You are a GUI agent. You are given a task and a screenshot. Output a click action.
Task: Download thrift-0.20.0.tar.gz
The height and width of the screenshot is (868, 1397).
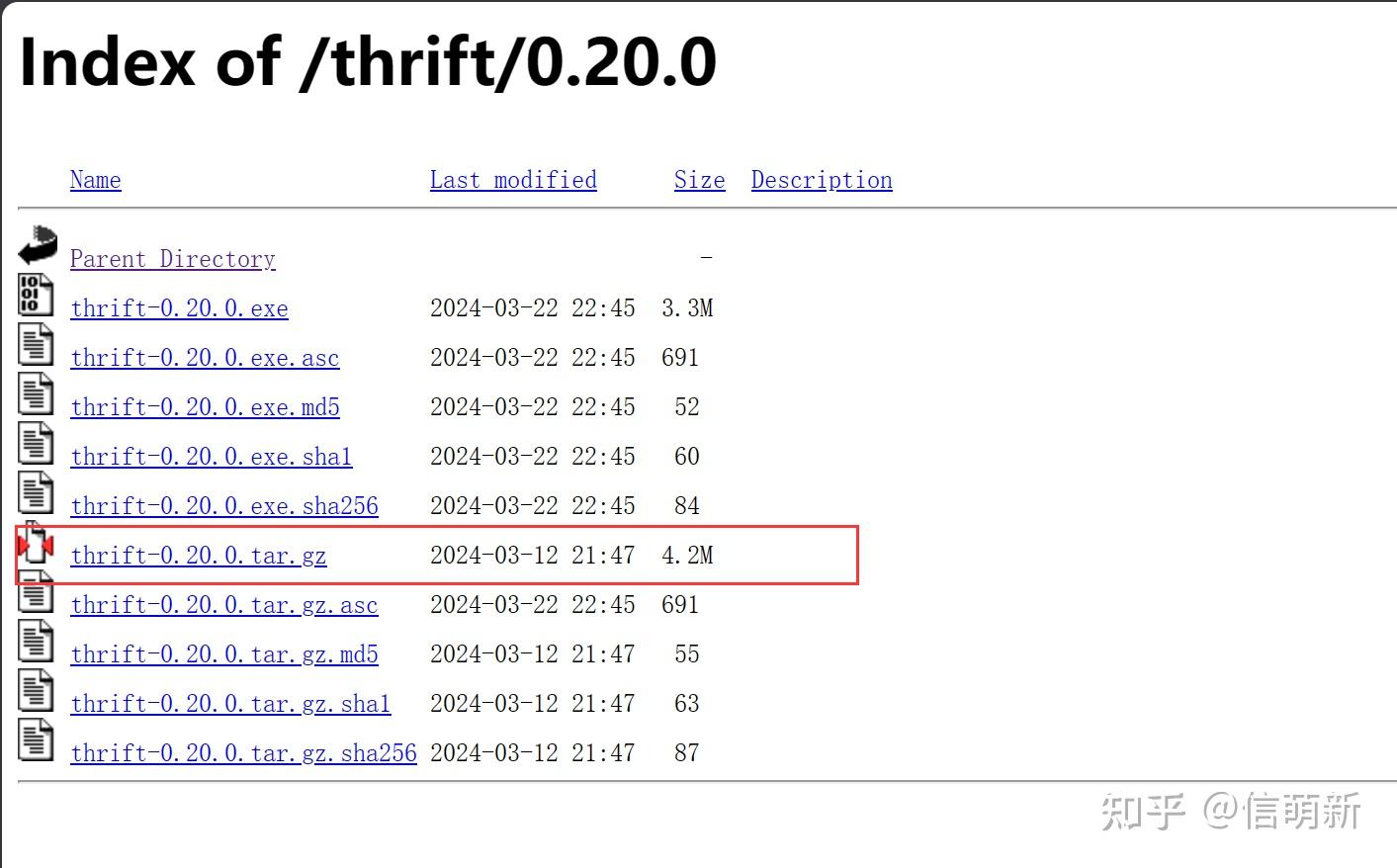pyautogui.click(x=198, y=556)
